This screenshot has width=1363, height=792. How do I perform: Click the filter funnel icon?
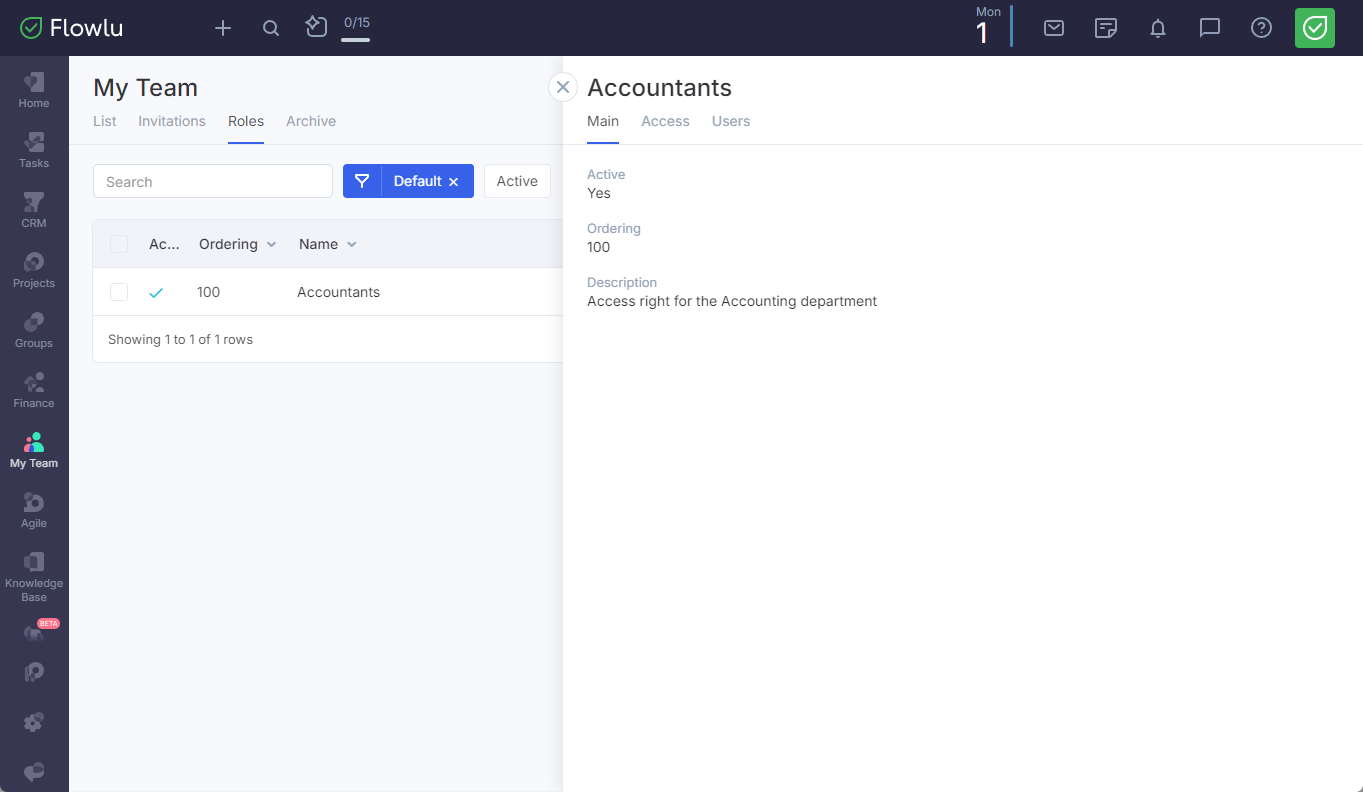(362, 181)
